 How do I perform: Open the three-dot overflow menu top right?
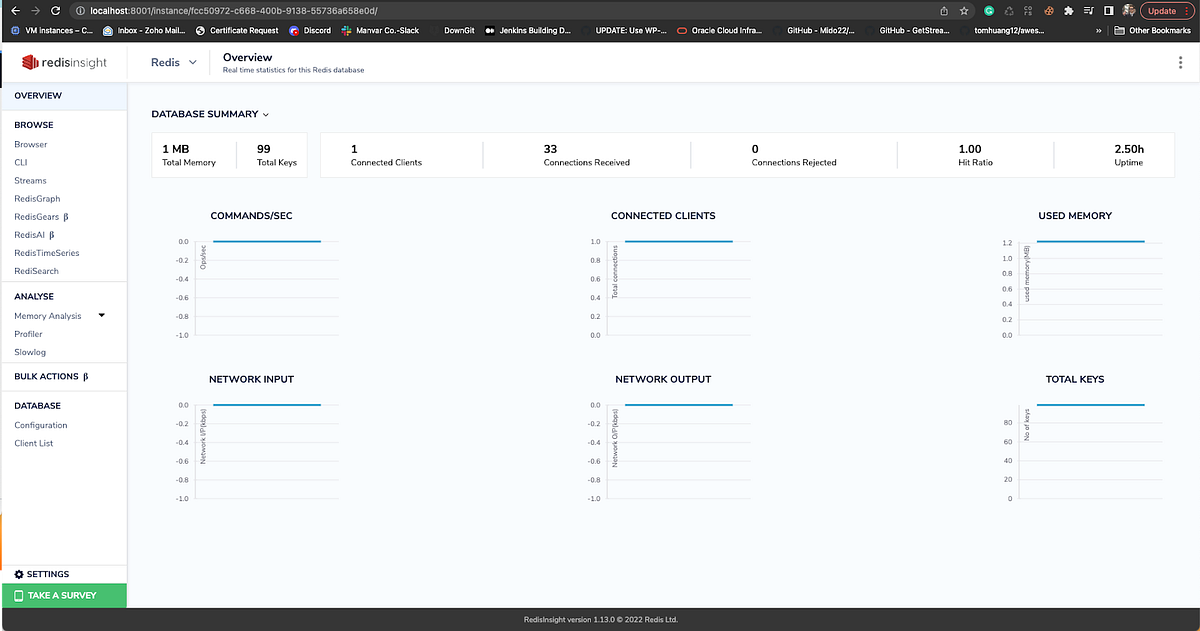point(1180,62)
